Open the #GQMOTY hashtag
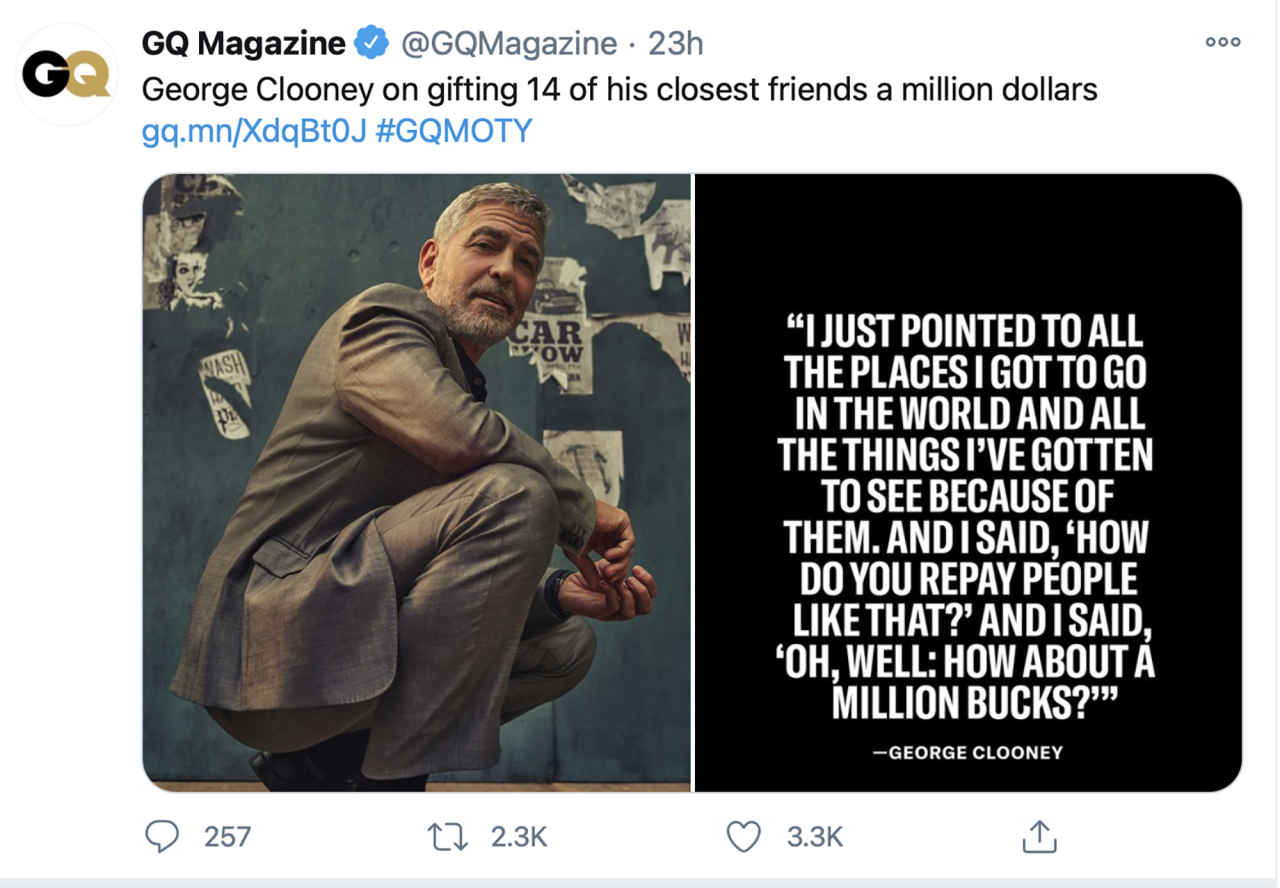This screenshot has height=888, width=1280. tap(455, 133)
